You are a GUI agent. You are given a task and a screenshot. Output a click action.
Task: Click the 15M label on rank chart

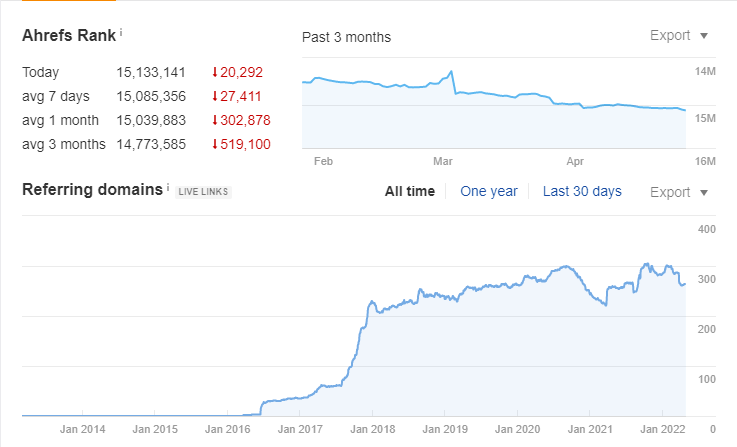tap(705, 118)
